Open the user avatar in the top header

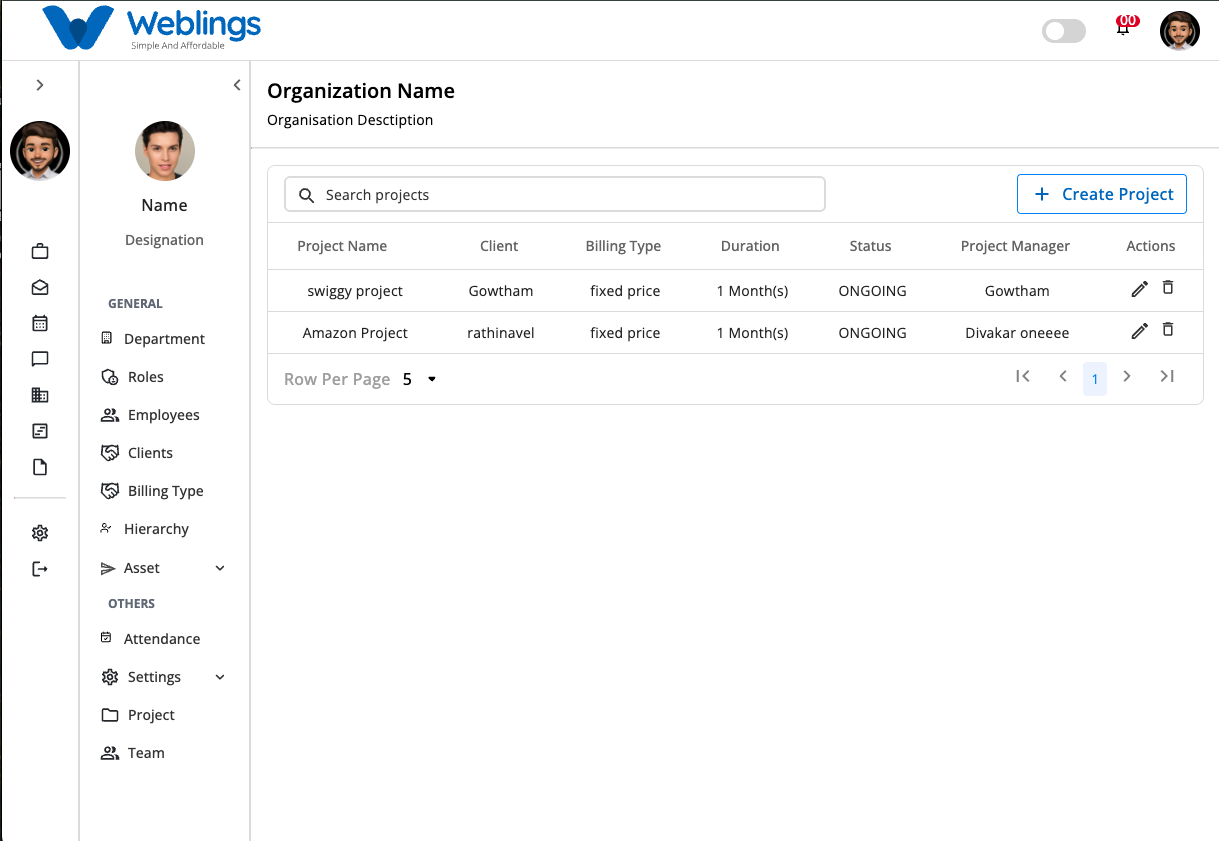click(x=1180, y=31)
